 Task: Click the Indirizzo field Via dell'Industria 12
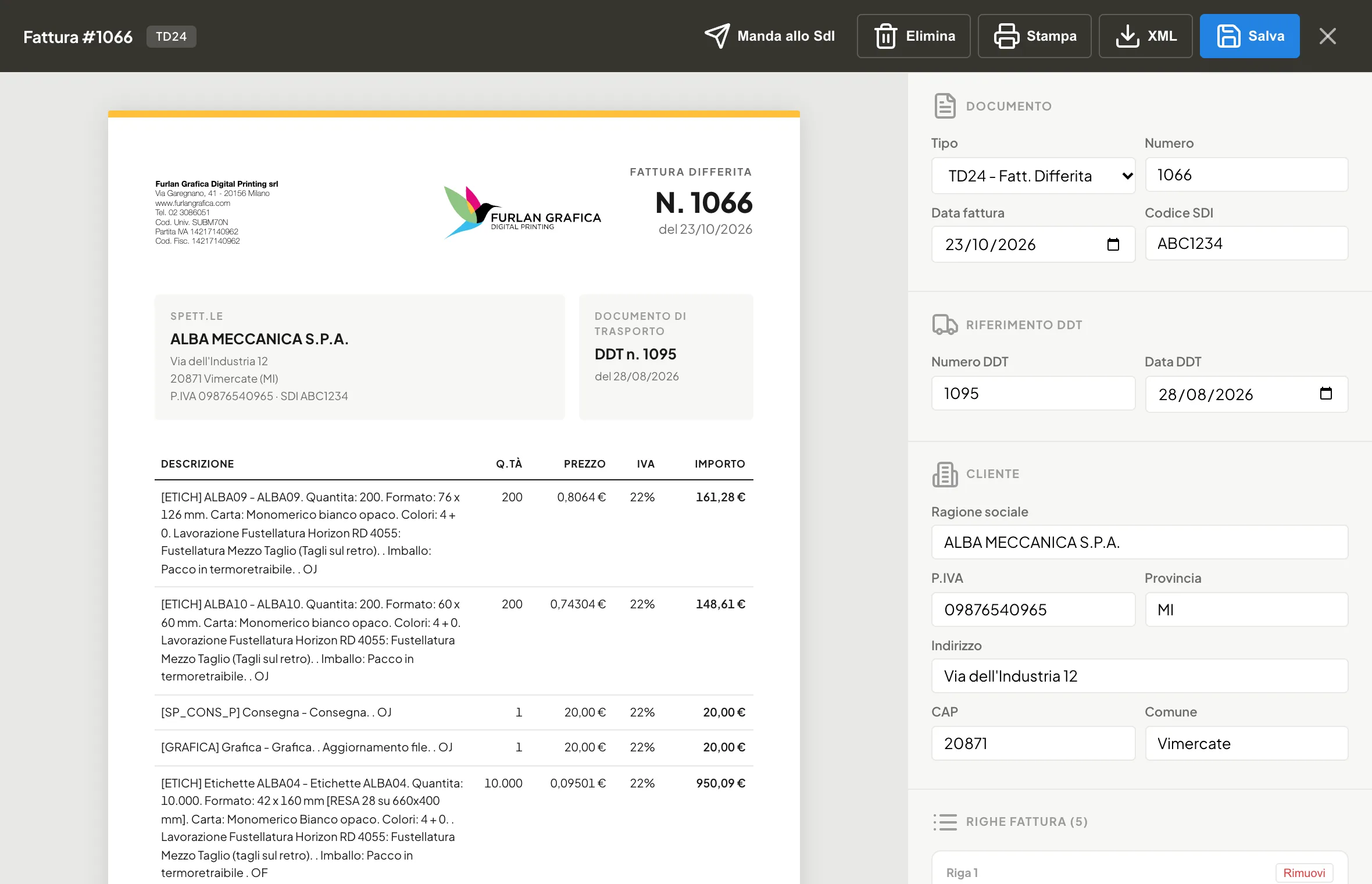click(1139, 676)
